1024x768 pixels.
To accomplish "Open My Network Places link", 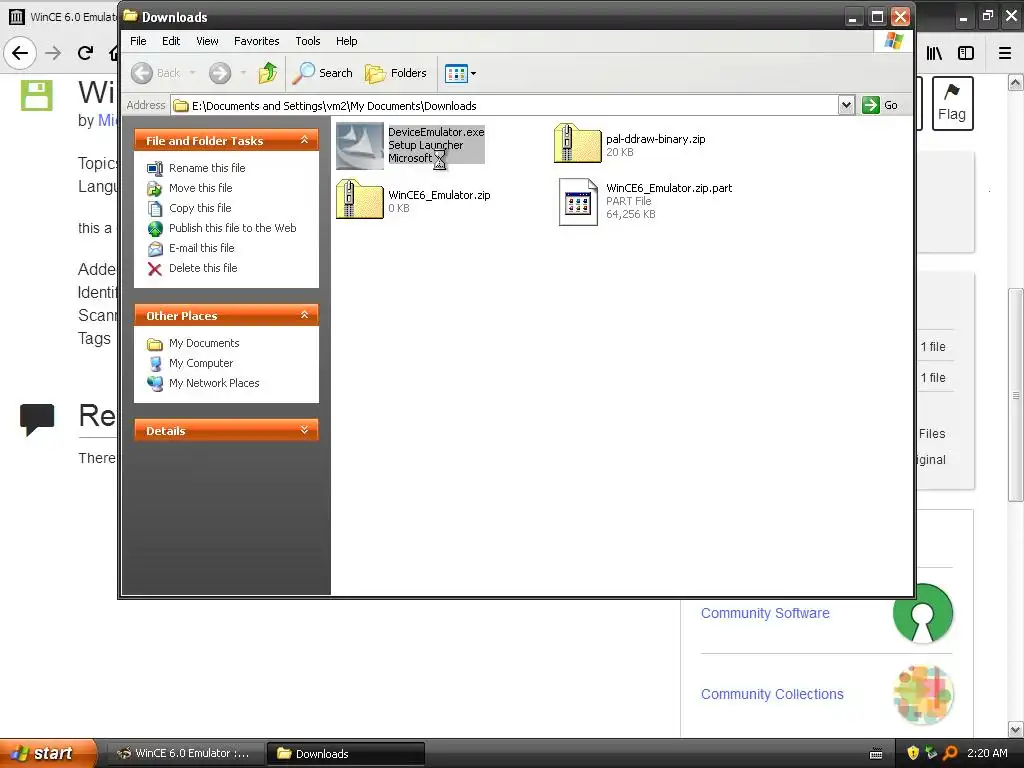I will pos(214,383).
